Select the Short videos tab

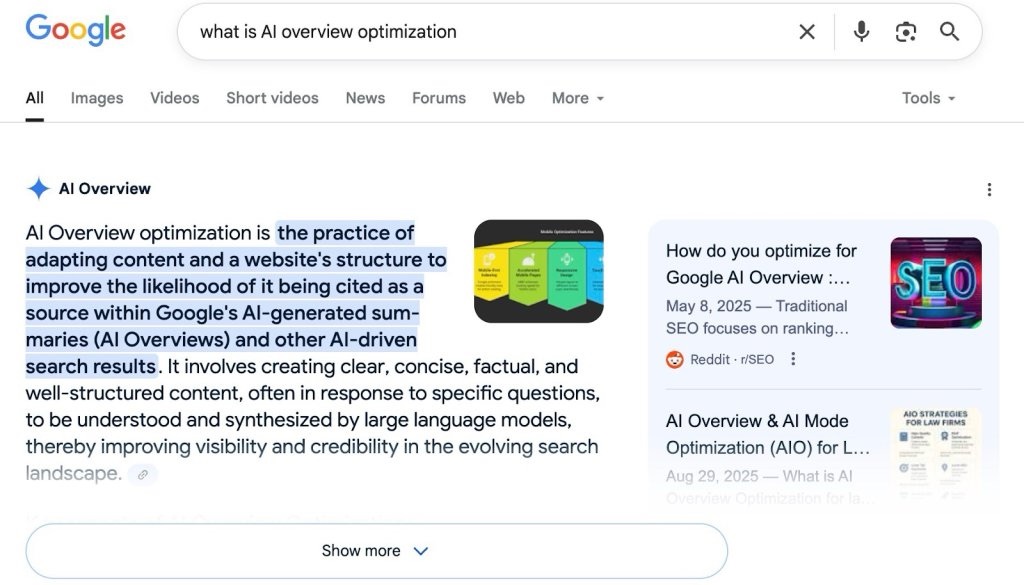click(x=272, y=98)
